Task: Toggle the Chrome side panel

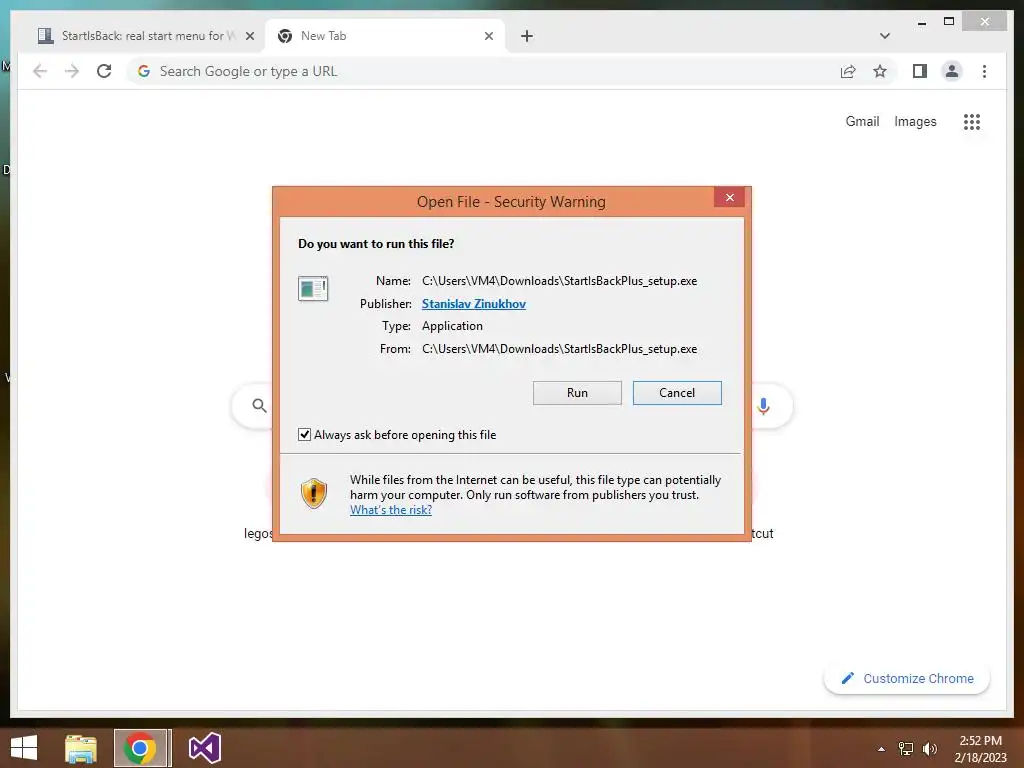Action: (x=920, y=71)
